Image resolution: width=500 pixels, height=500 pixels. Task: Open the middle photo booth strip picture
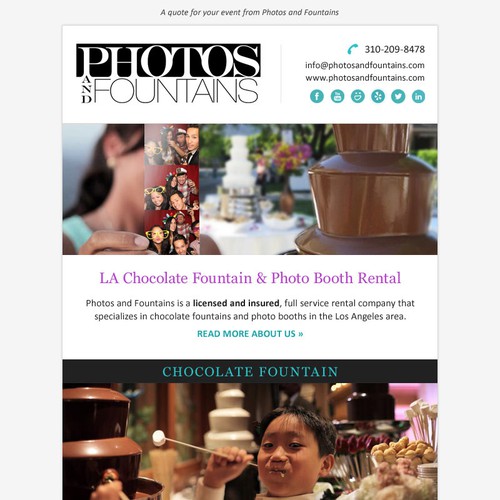tap(172, 188)
